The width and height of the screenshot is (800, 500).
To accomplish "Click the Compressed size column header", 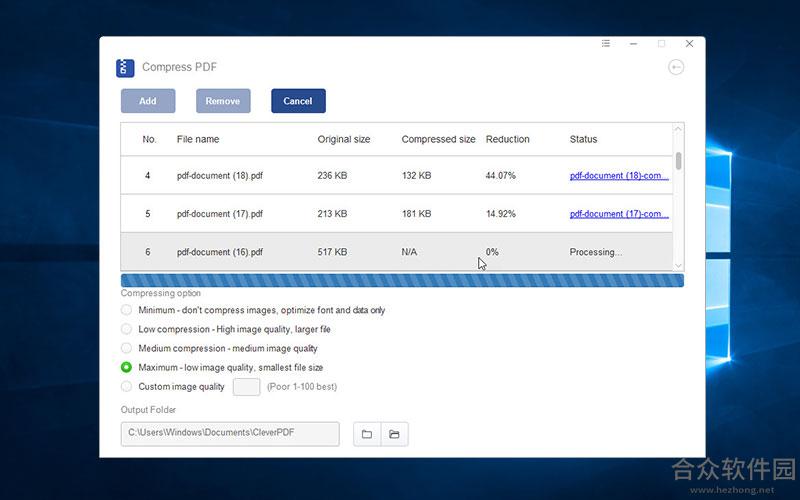I will [438, 139].
